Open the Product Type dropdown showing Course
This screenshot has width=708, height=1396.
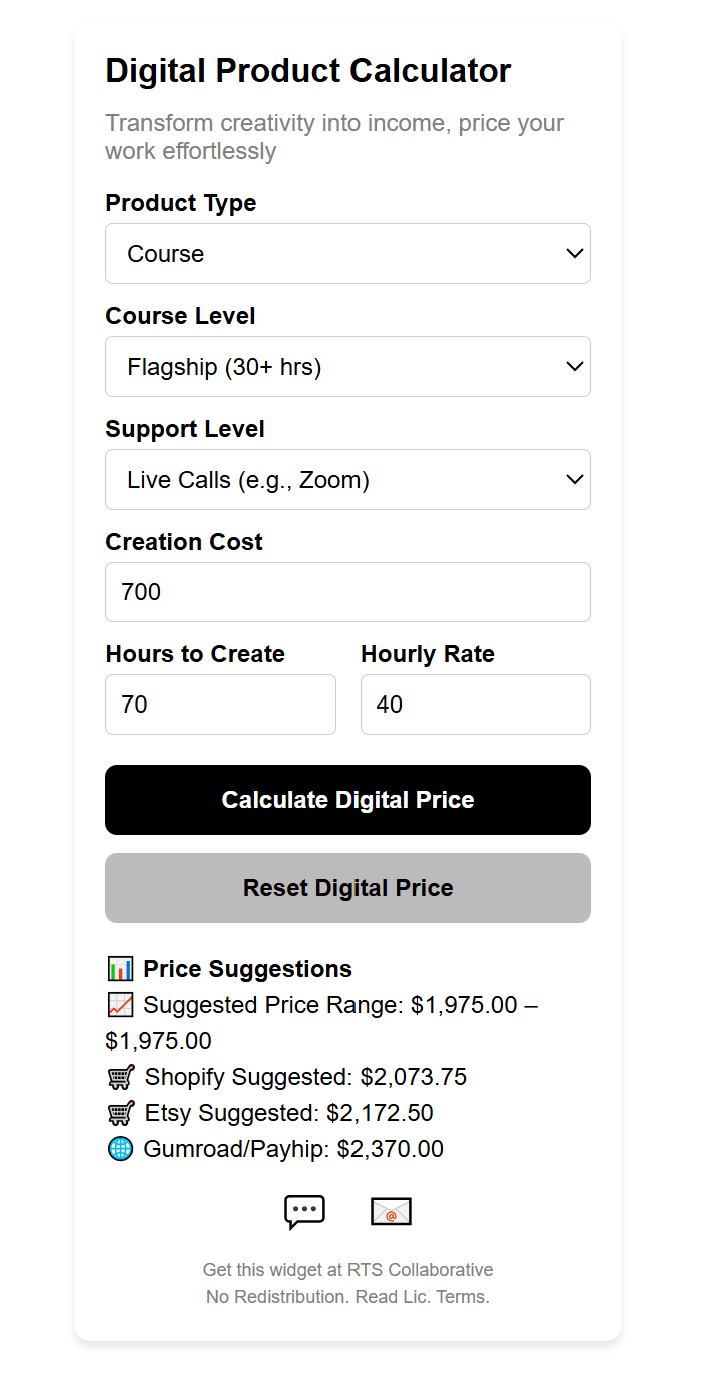[348, 253]
